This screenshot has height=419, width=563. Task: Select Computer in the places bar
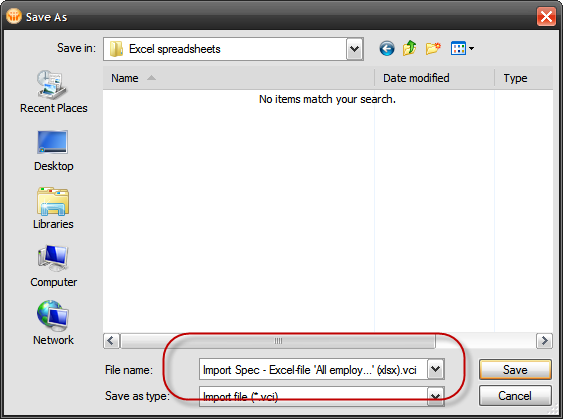coord(53,266)
